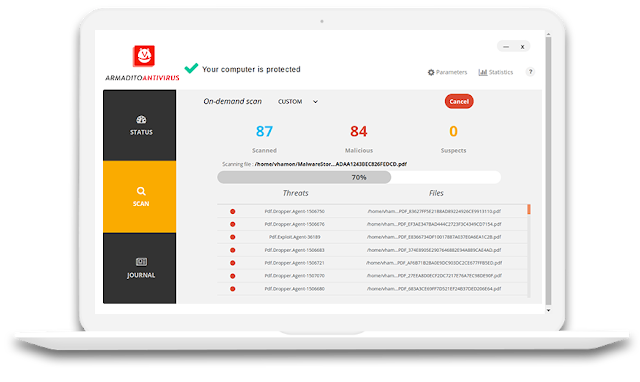This screenshot has width=640, height=382.
Task: Select threat name Pdf.Dropper.Agent-1506683
Action: (x=294, y=250)
